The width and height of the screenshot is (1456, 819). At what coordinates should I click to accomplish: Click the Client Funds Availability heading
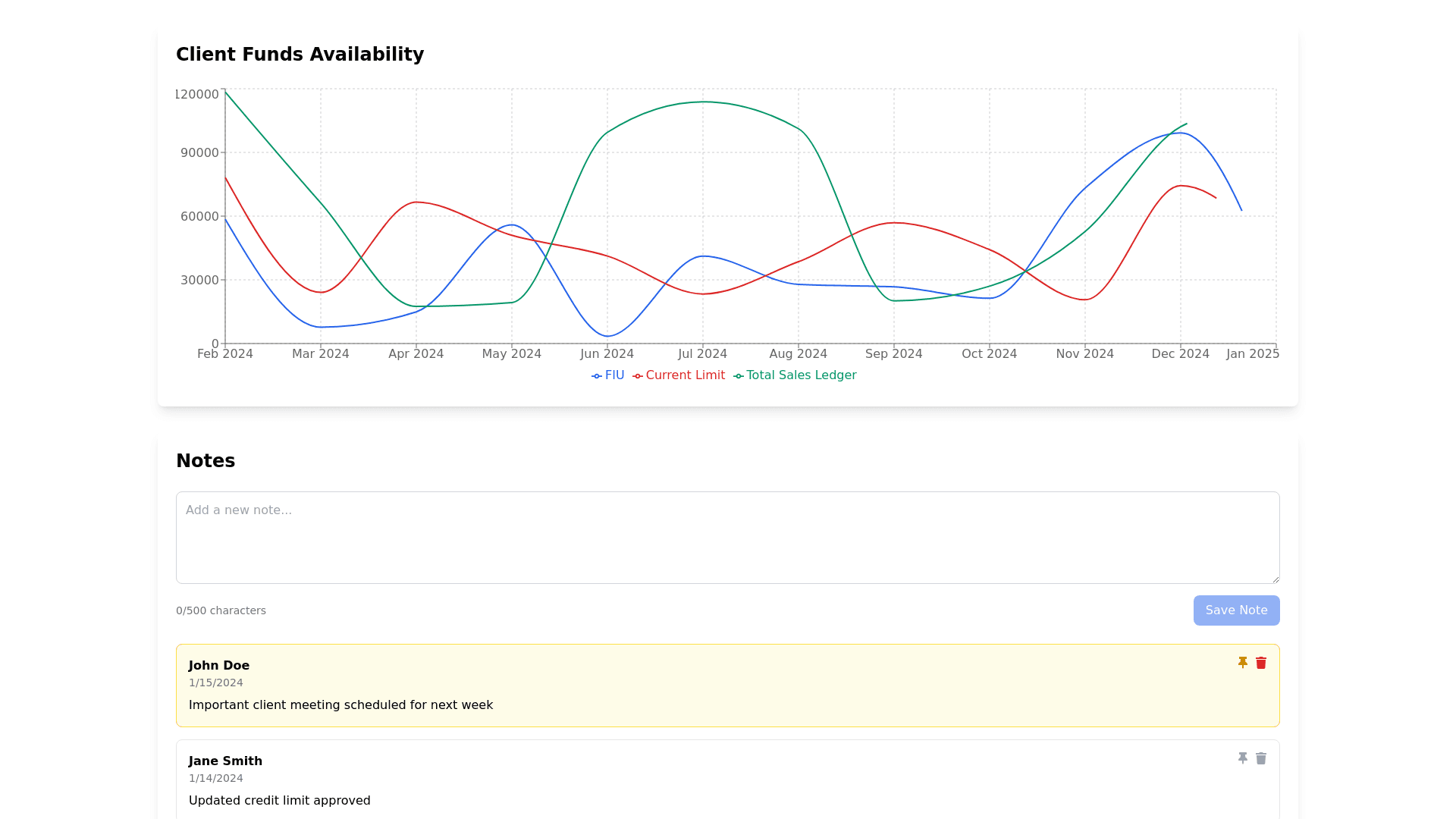300,55
